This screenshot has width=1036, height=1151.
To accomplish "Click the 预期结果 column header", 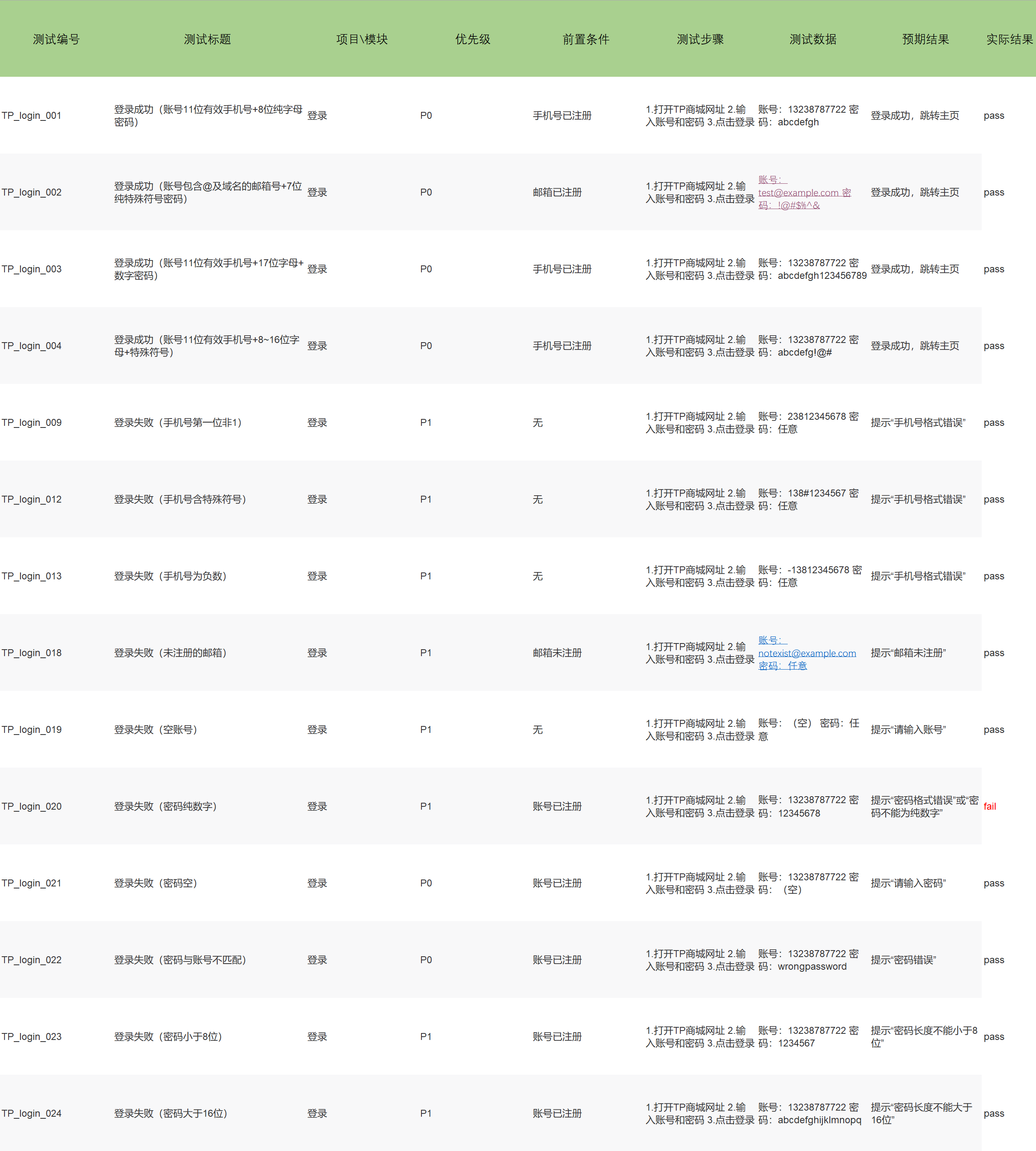I will [925, 39].
